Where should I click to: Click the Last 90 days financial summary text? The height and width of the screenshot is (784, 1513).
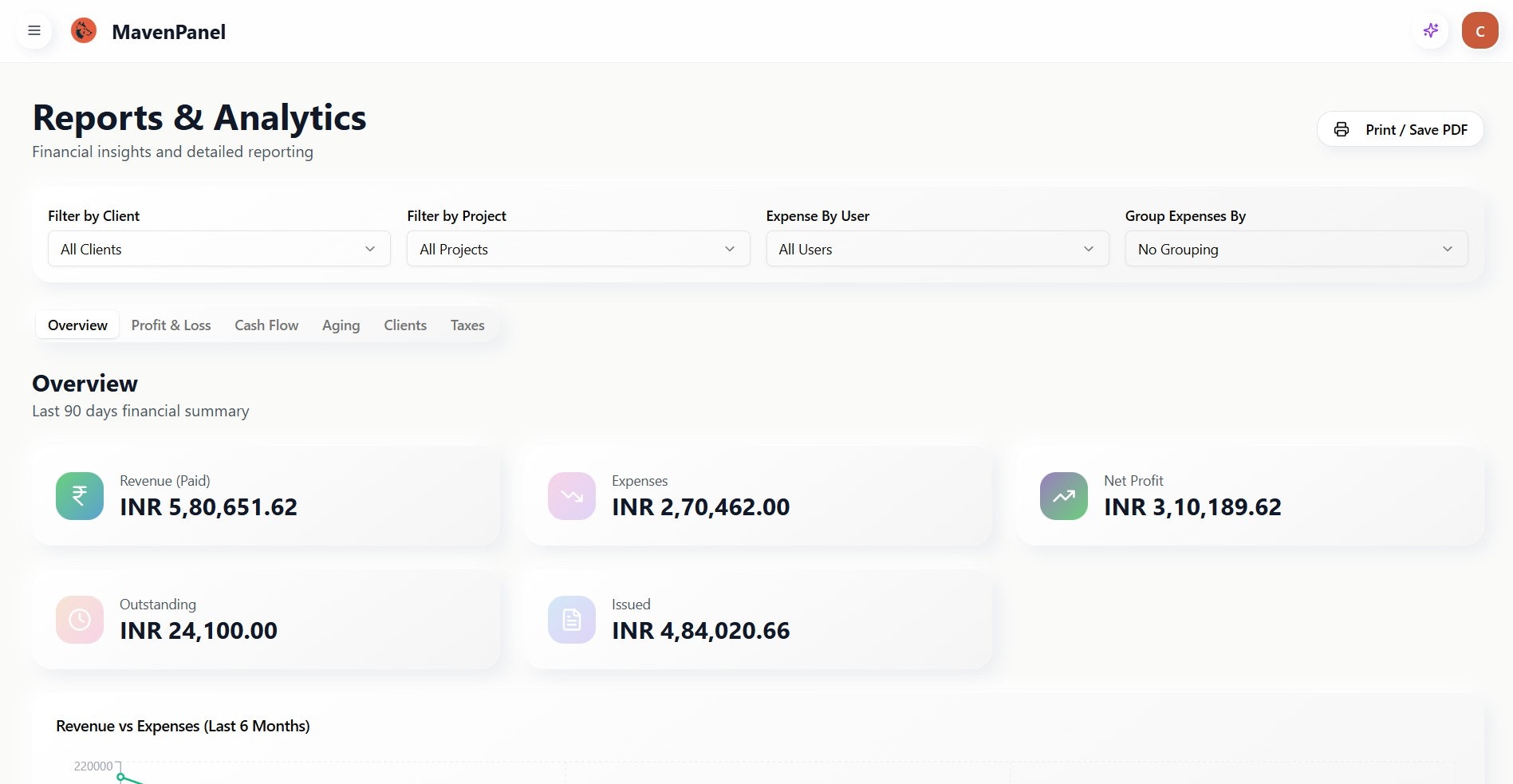pos(140,411)
